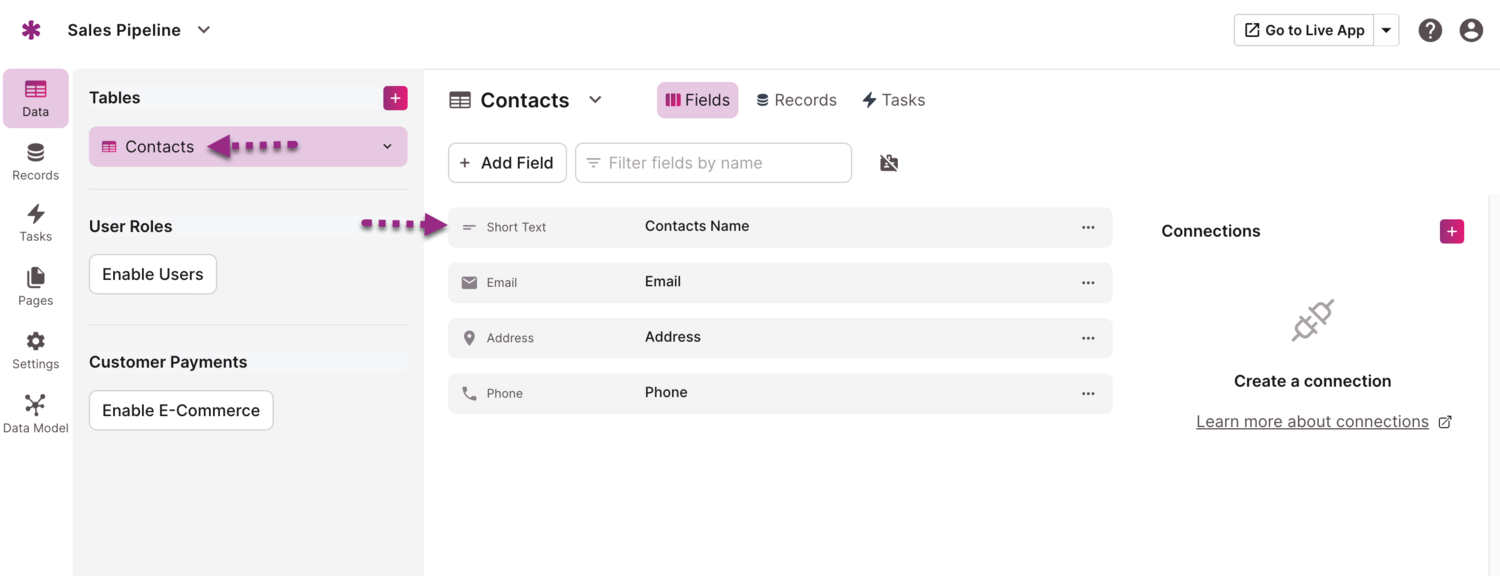1500x576 pixels.
Task: Open the Go to Live App dropdown arrow
Action: click(1386, 30)
